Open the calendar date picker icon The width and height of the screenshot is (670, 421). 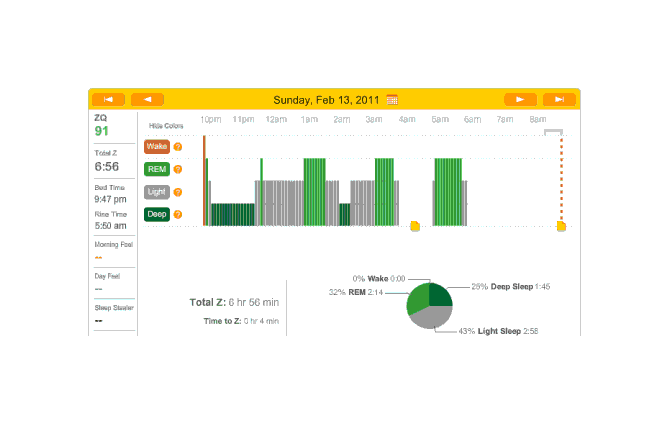click(392, 99)
